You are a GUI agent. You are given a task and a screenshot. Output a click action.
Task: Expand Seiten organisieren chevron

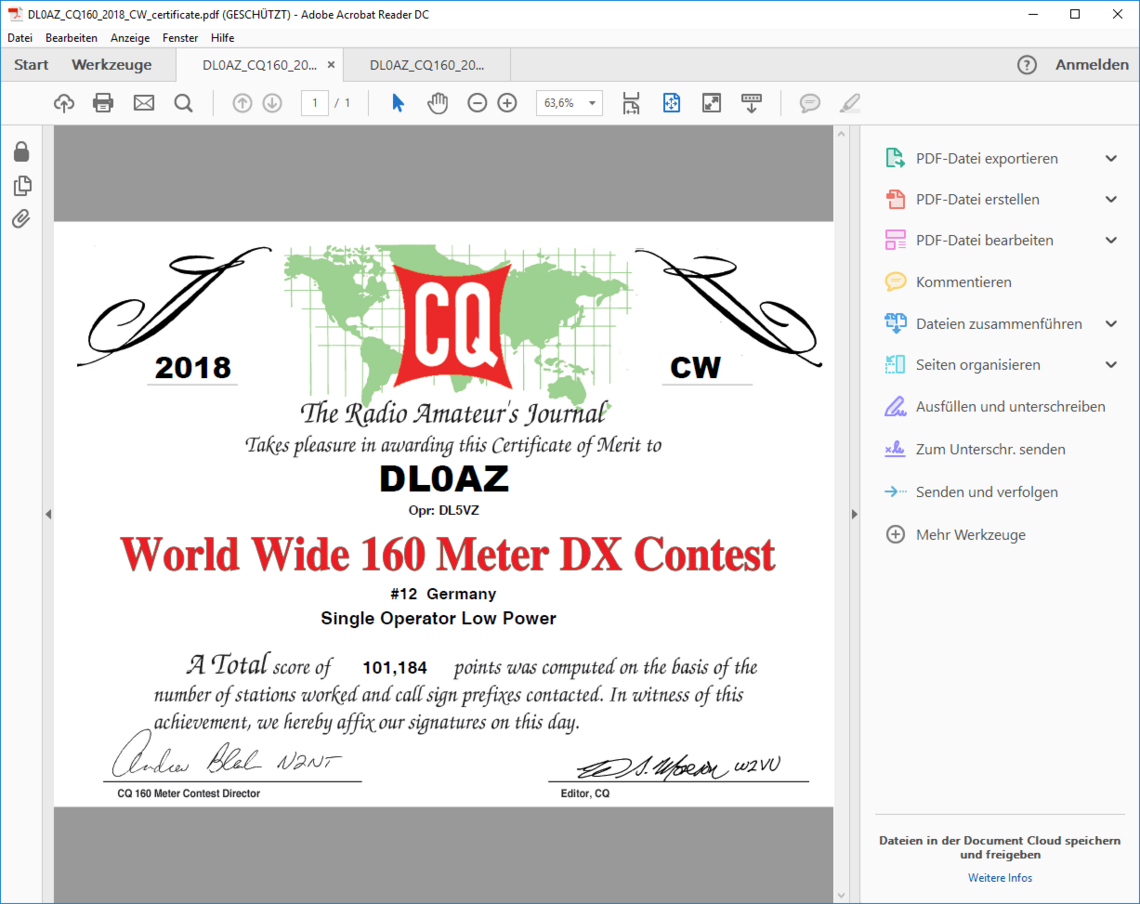coord(1111,364)
